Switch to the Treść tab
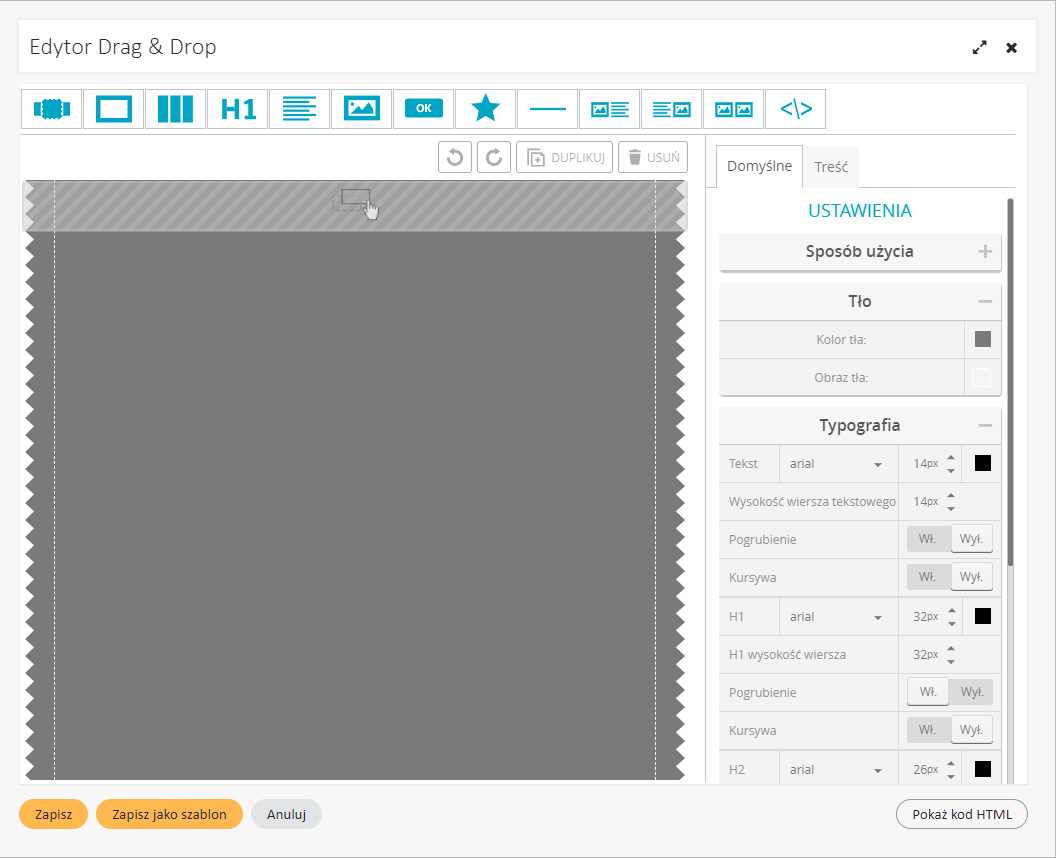 pyautogui.click(x=831, y=167)
